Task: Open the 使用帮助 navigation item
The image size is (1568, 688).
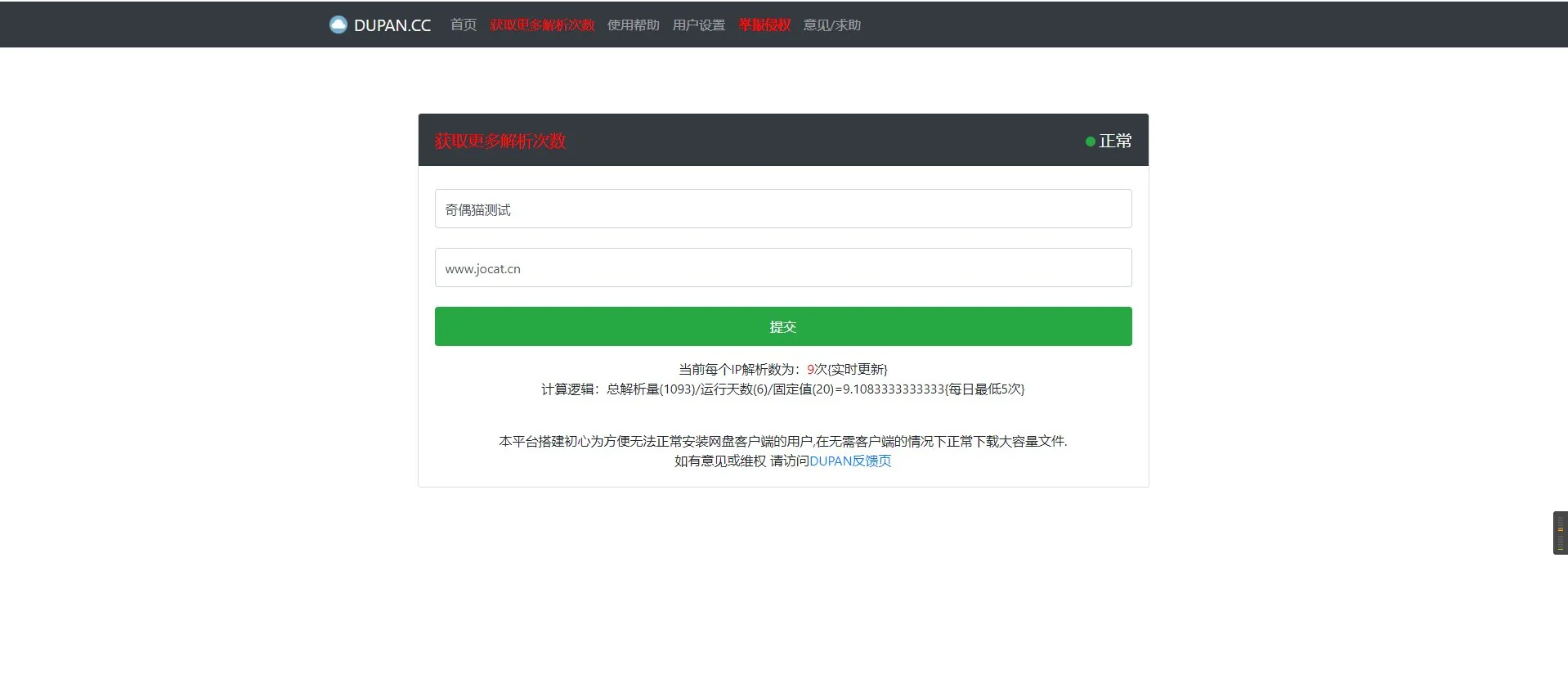Action: coord(633,25)
